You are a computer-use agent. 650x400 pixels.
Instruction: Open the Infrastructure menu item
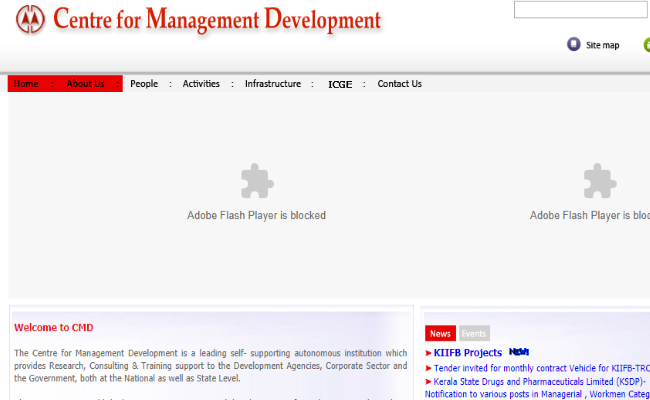(x=272, y=84)
